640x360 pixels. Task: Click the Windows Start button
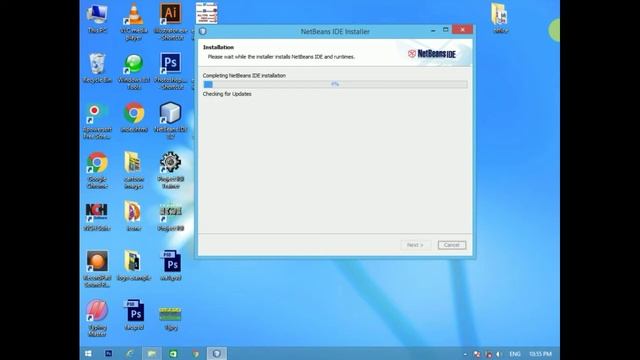click(x=88, y=353)
